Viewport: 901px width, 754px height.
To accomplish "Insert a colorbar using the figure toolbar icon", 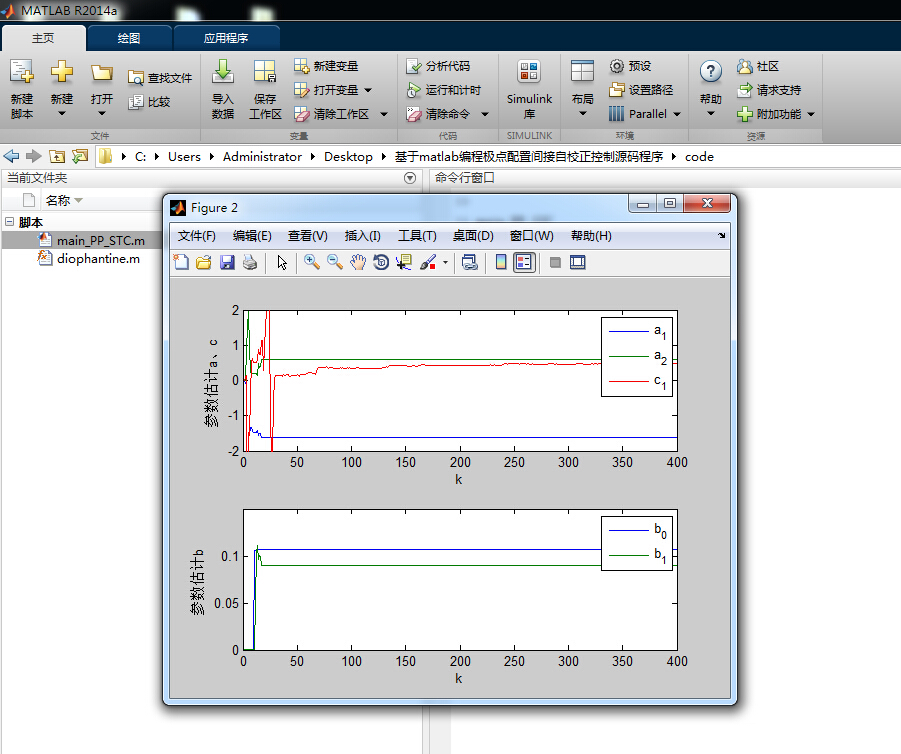I will pyautogui.click(x=501, y=263).
